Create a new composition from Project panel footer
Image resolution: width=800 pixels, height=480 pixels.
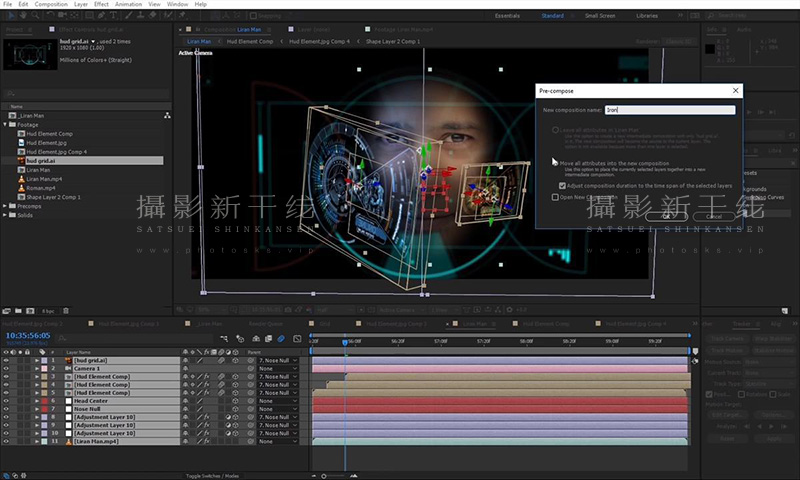[x=30, y=311]
